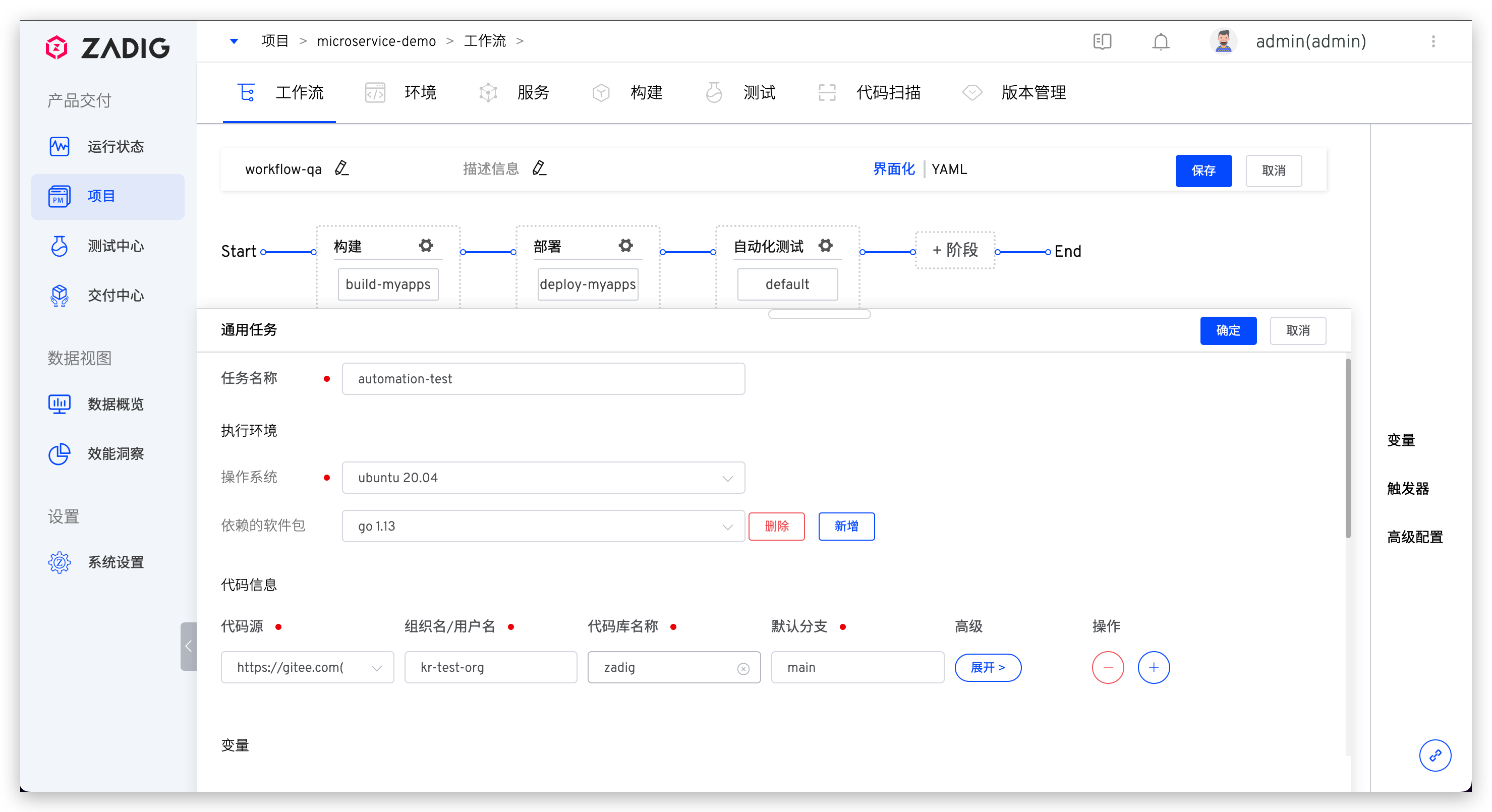Click the red minus remove repository button
Image resolution: width=1492 pixels, height=812 pixels.
tap(1108, 667)
